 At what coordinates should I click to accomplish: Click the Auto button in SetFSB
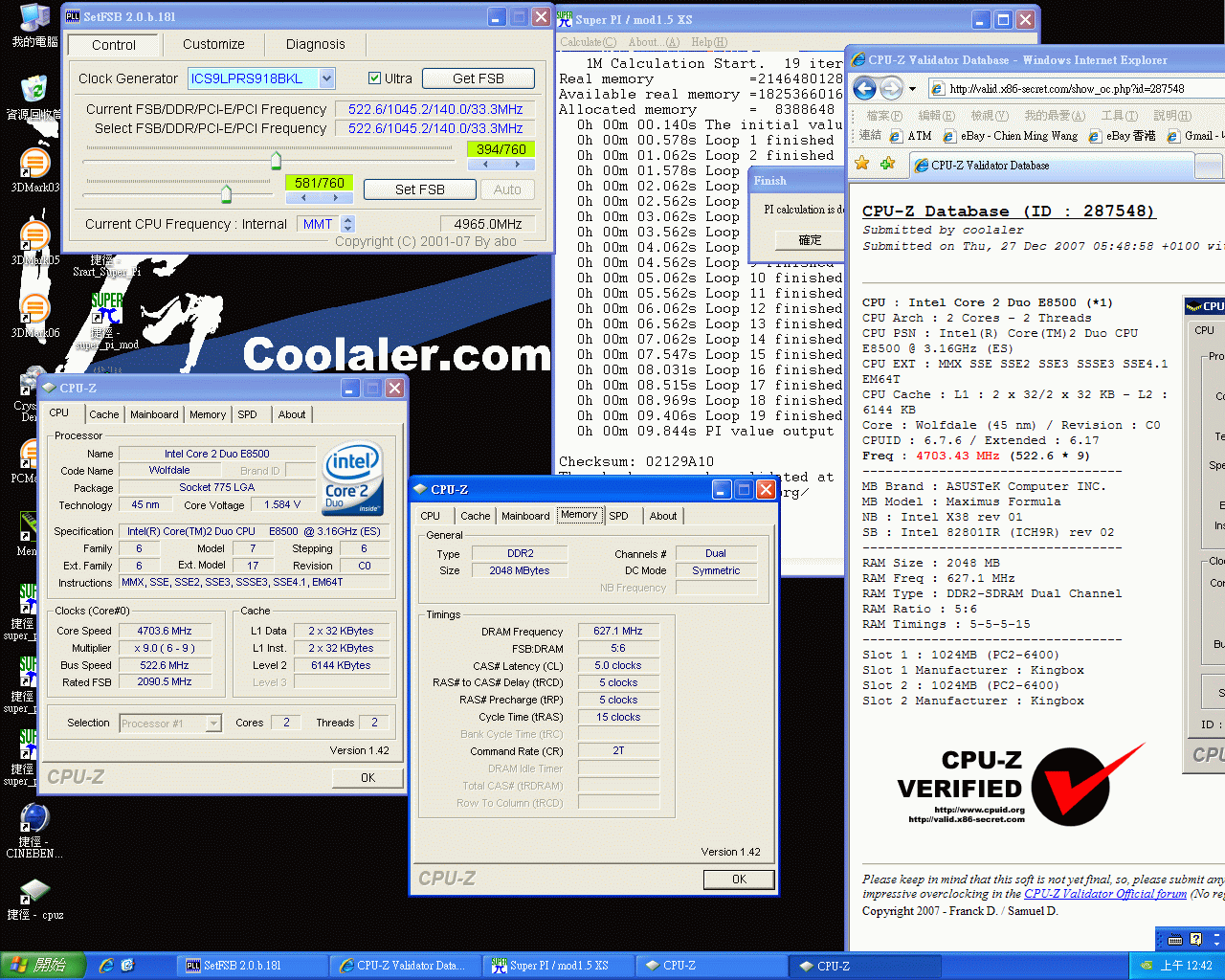click(507, 189)
